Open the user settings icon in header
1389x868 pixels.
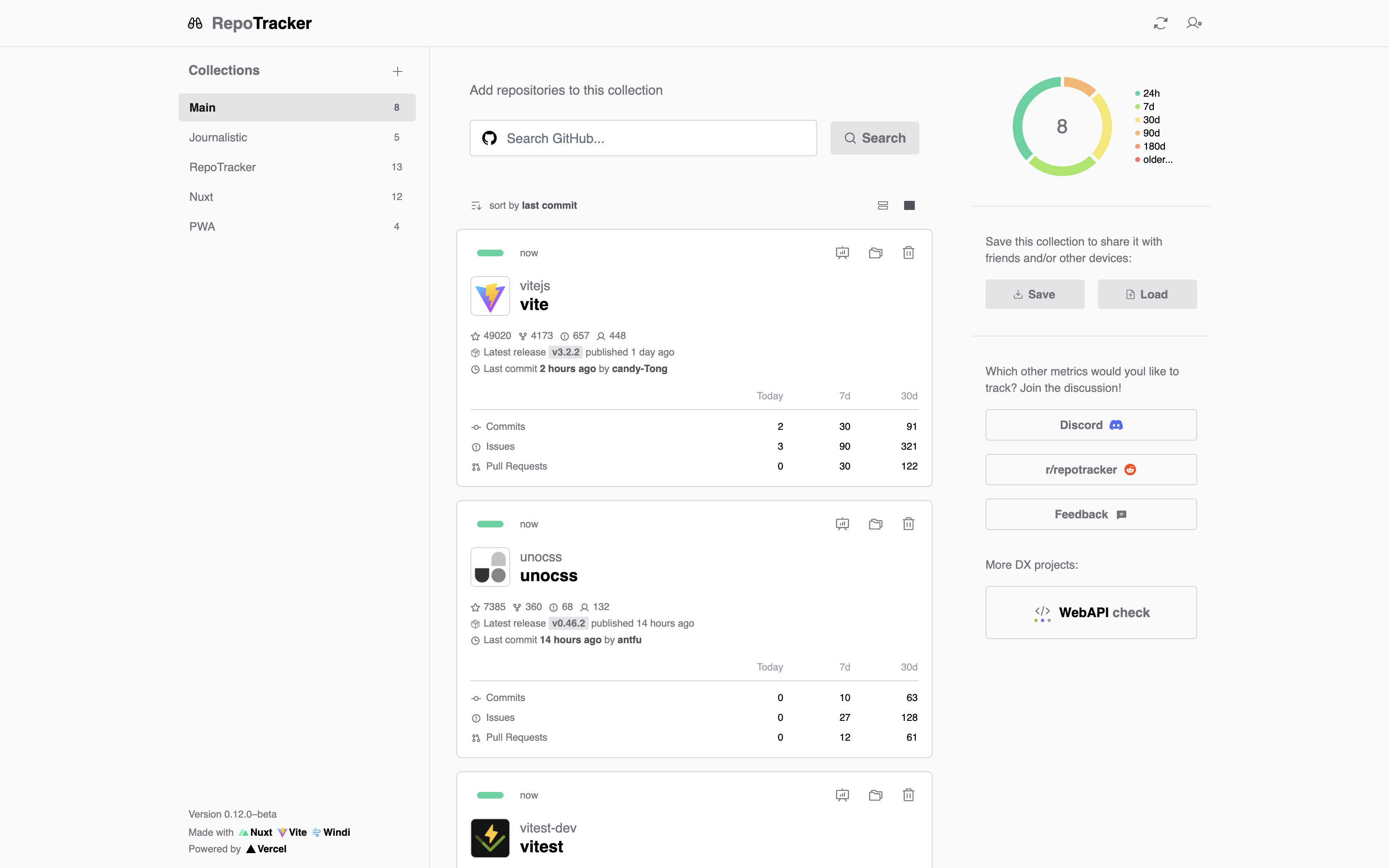tap(1194, 23)
